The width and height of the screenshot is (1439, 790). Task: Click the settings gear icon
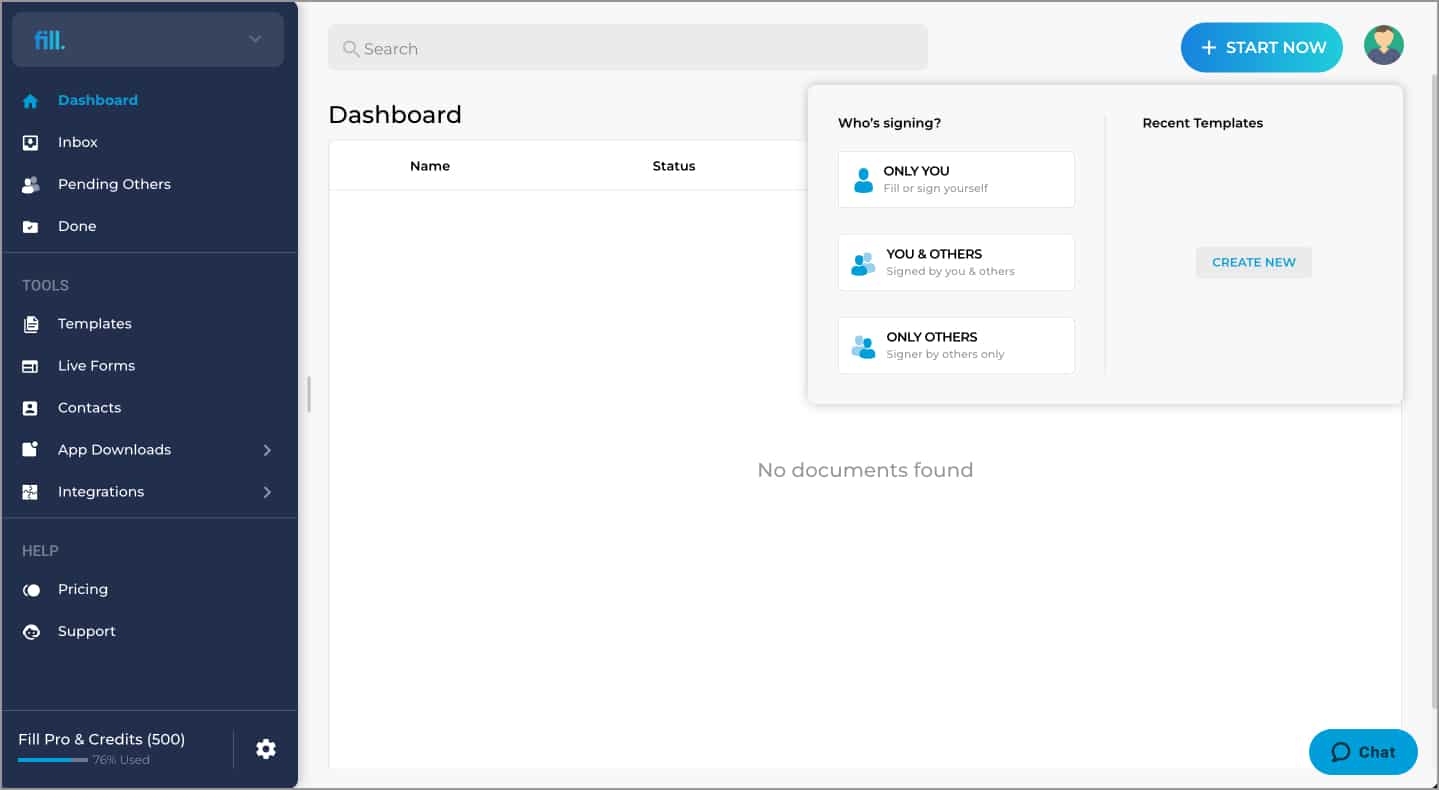coord(266,749)
